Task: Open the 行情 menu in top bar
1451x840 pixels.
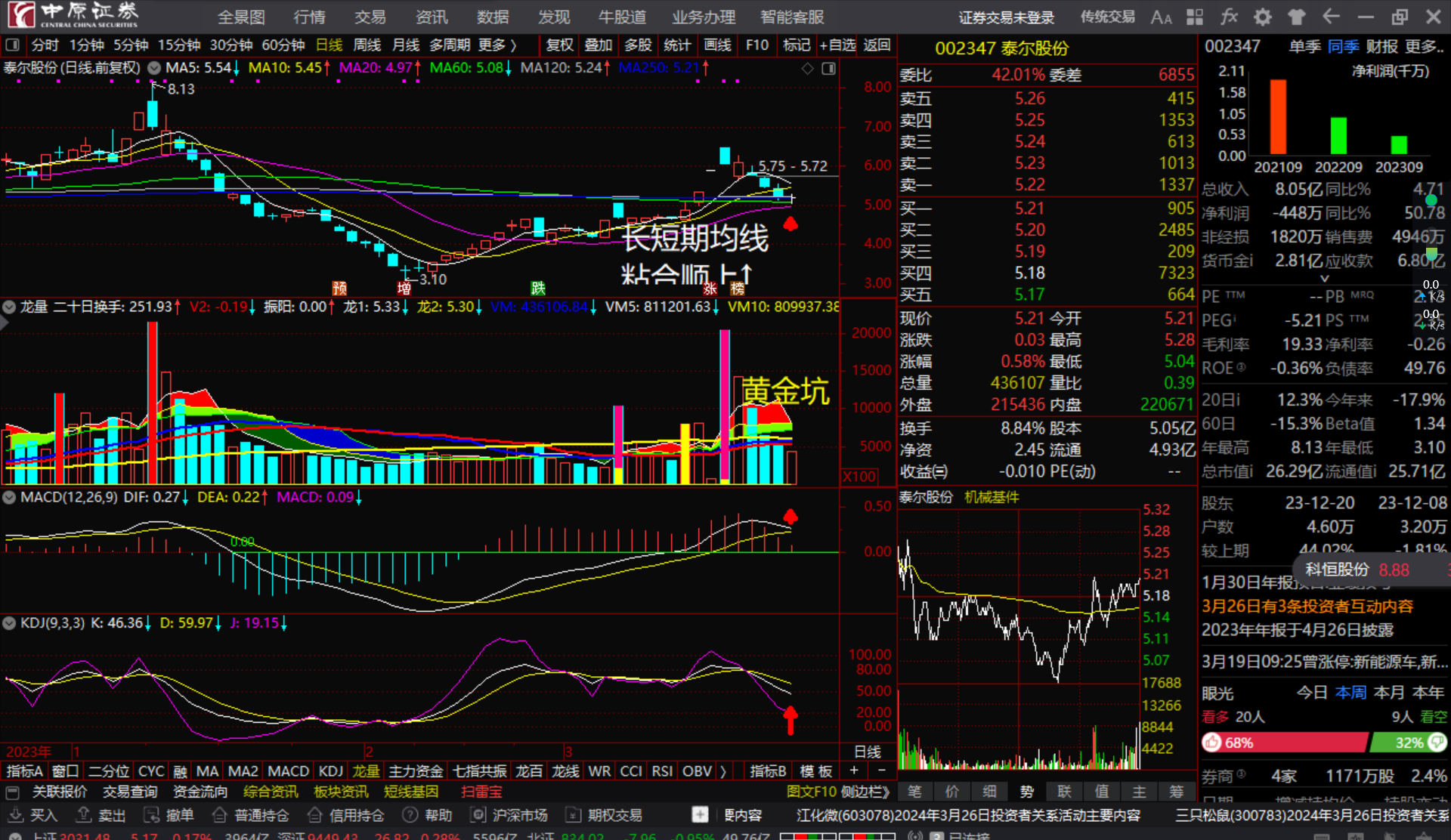Action: point(309,17)
